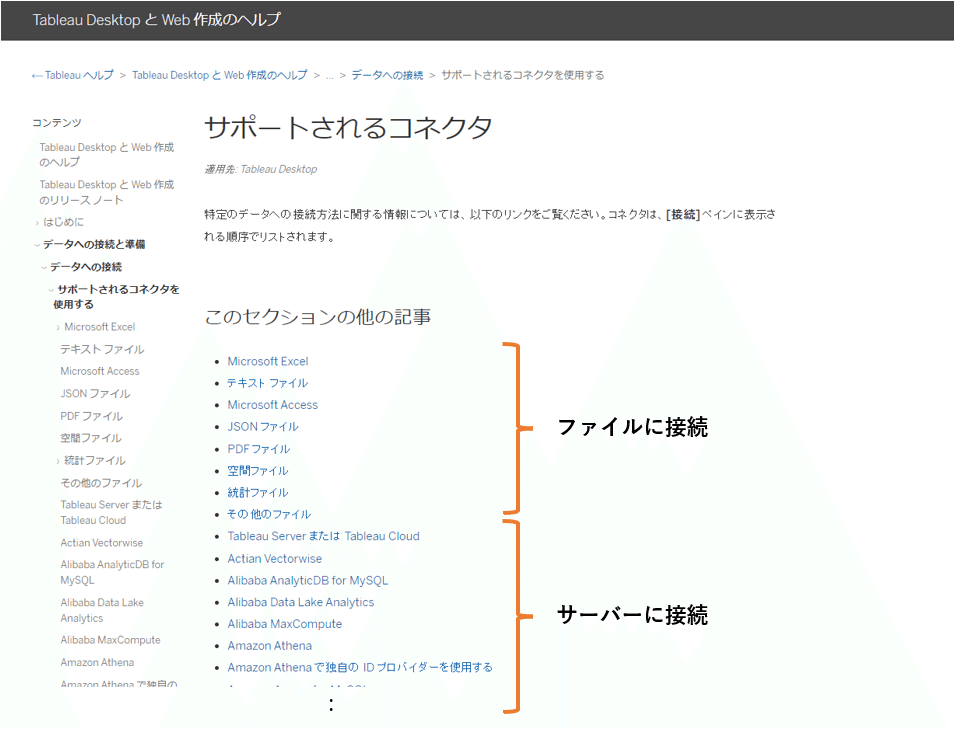Viewport: 954px width, 729px height.
Task: Click サポートされるコネクタを使用する breadcrumb text
Action: pyautogui.click(x=523, y=75)
